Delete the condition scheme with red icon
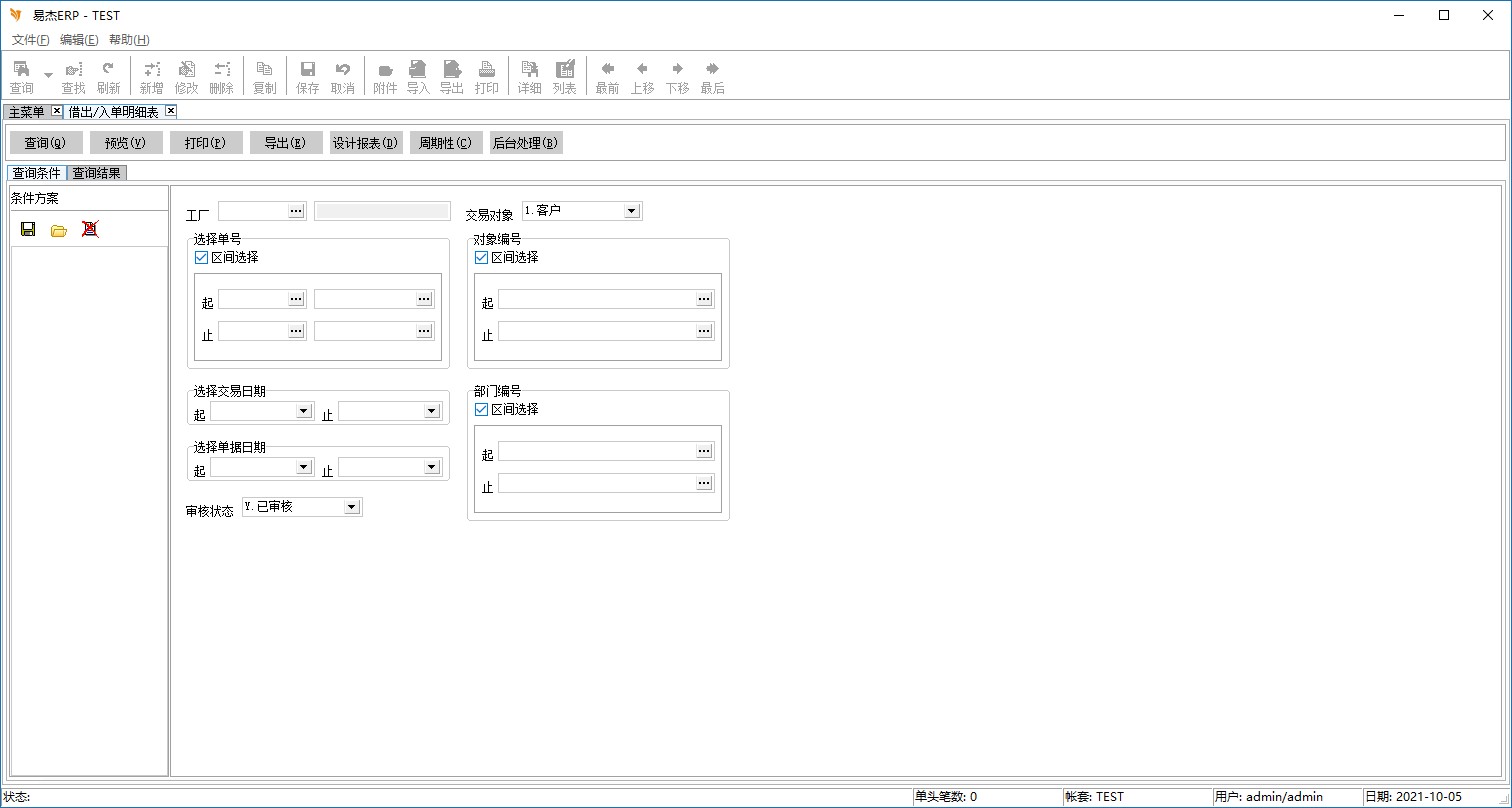This screenshot has width=1512, height=808. [x=90, y=229]
